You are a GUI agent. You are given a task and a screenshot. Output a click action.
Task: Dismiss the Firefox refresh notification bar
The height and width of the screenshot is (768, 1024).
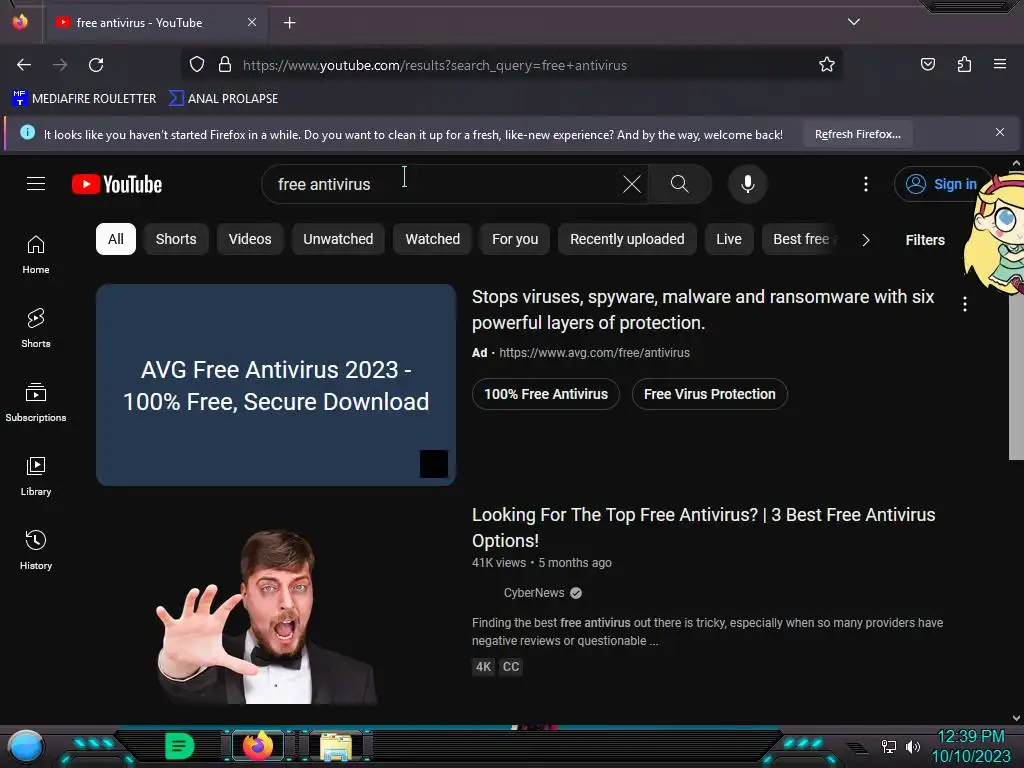click(1000, 133)
